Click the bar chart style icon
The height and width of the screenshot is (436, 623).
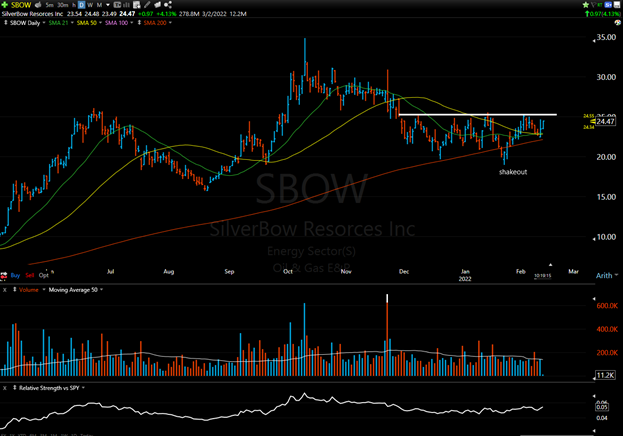pos(128,5)
